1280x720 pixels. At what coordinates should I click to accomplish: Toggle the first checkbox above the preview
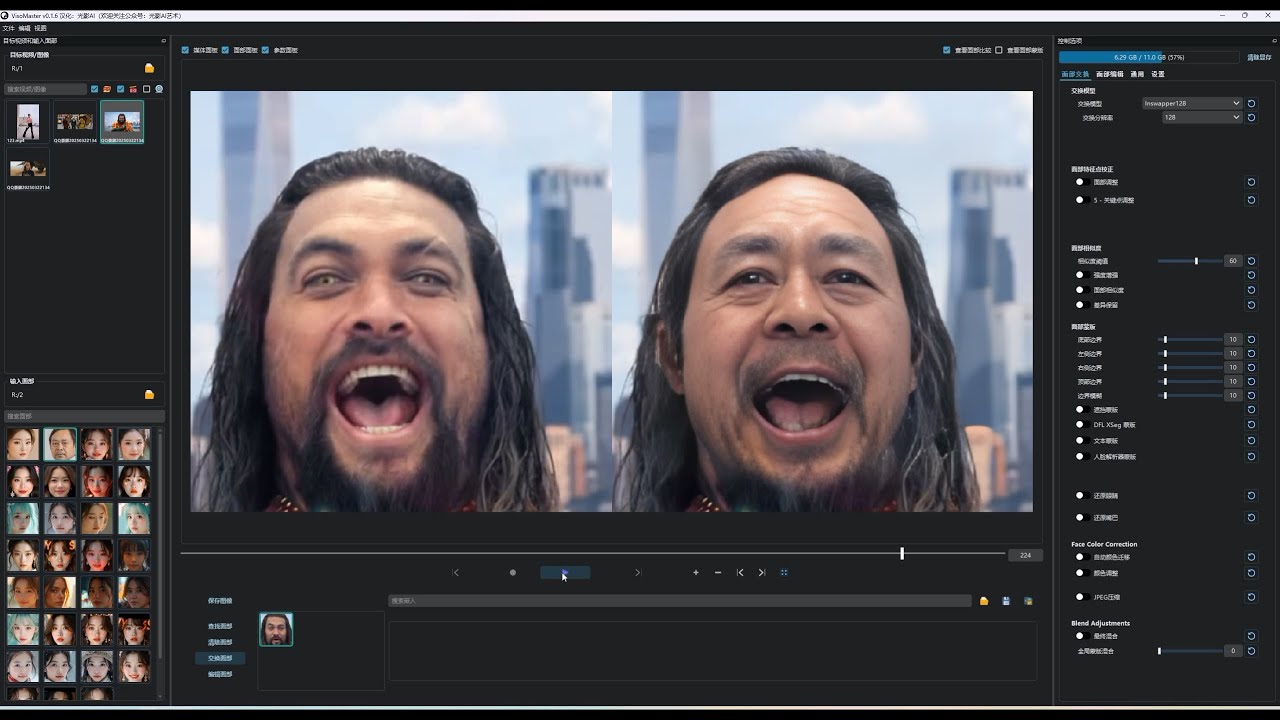(185, 50)
